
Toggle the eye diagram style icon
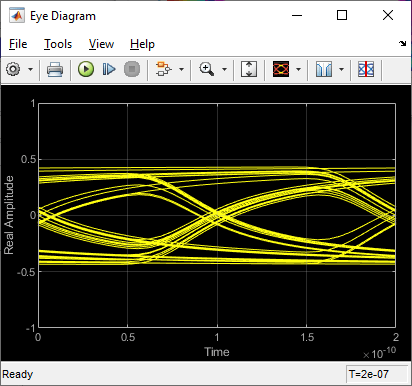coord(281,69)
